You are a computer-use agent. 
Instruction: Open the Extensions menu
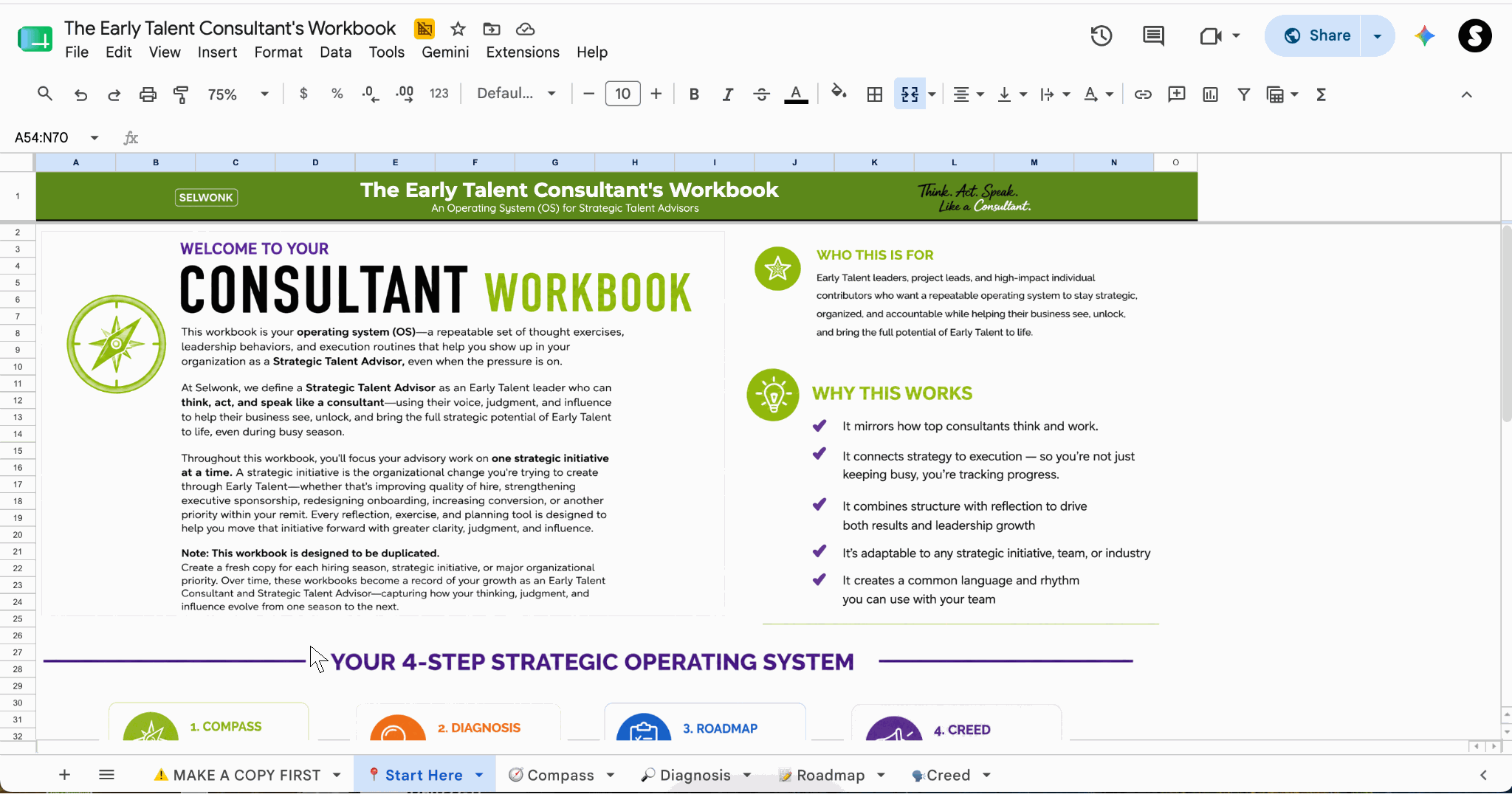(x=523, y=52)
